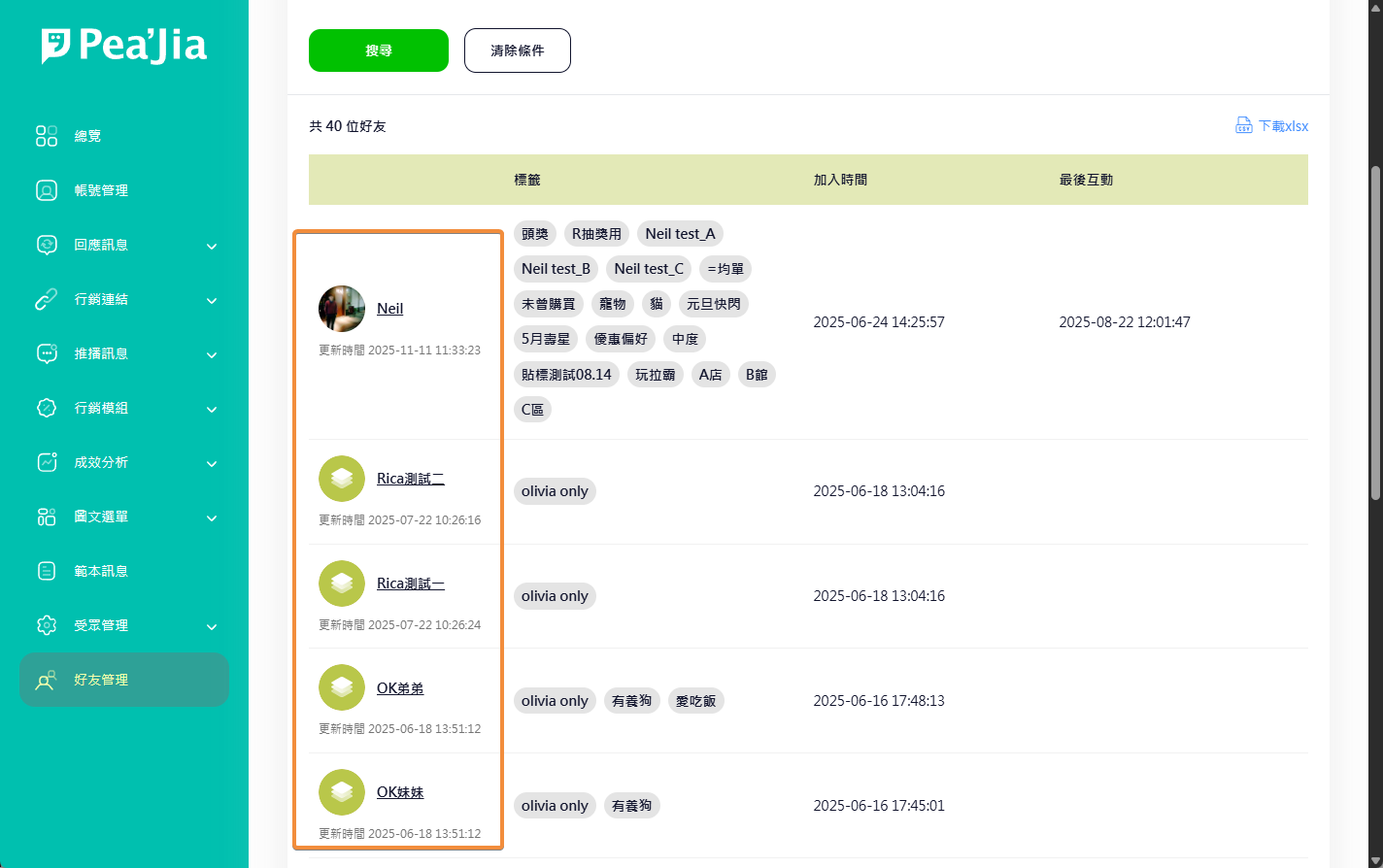
Task: Click the 總覽 overview grid icon
Action: pyautogui.click(x=47, y=136)
